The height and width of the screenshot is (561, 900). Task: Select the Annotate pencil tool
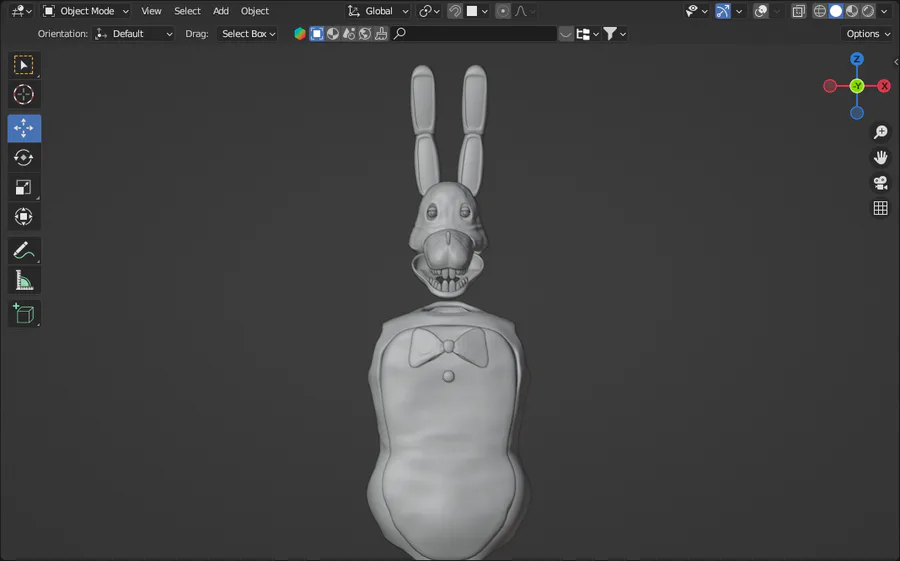point(24,250)
